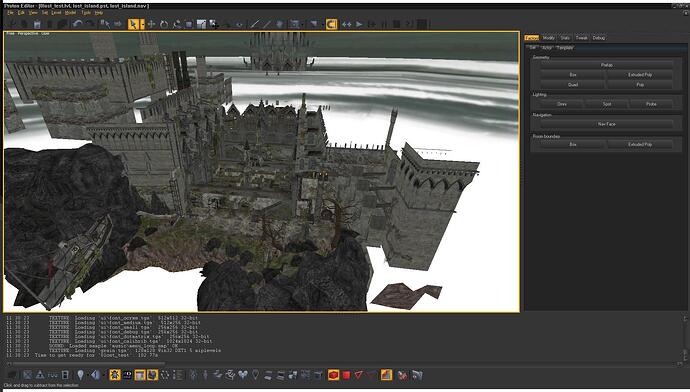Image resolution: width=690 pixels, height=392 pixels.
Task: Choose the Move tool with four-way arrows
Action: 151,24
